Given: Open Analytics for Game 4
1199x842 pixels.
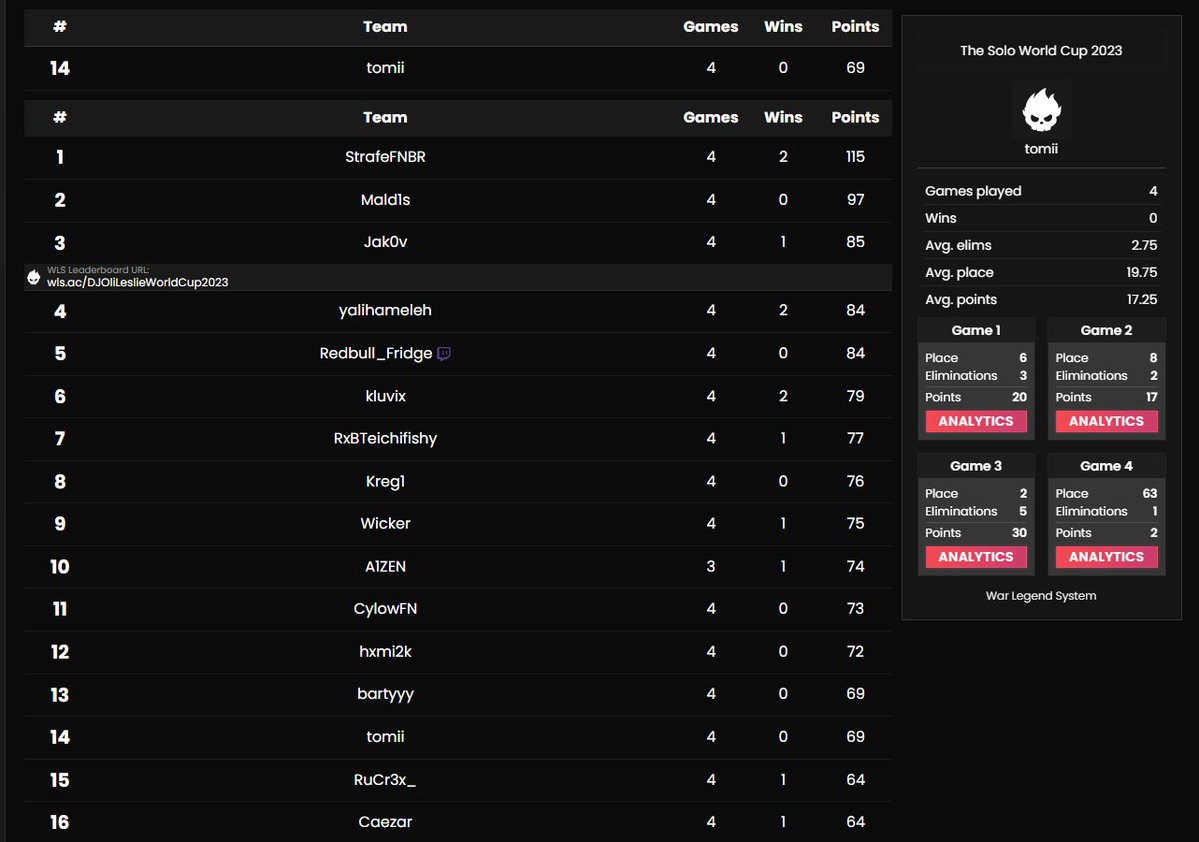Looking at the screenshot, I should pos(1105,557).
